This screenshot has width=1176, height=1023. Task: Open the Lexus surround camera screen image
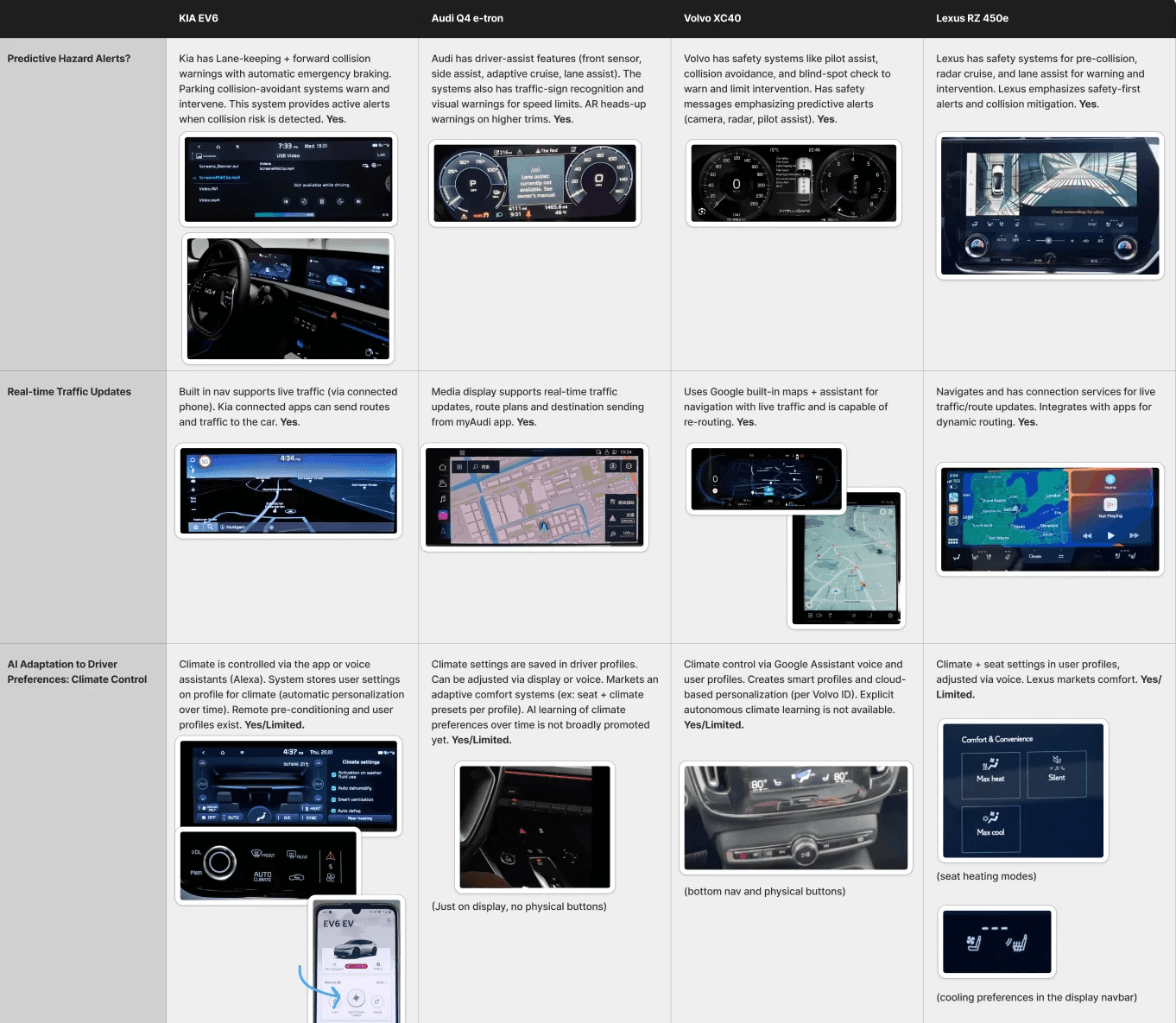click(x=1050, y=205)
